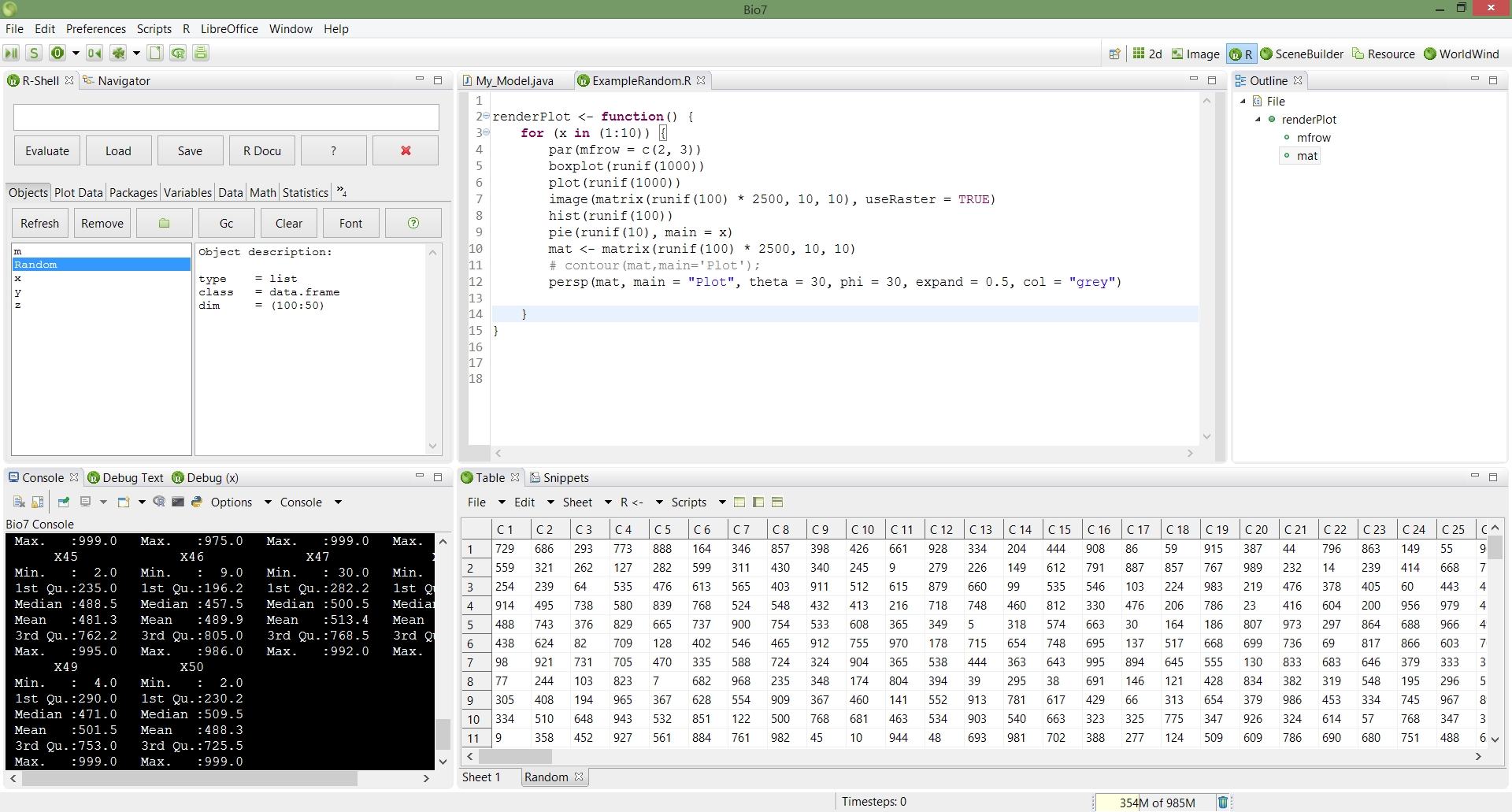1512x812 pixels.
Task: Click the trash can garbage collector icon
Action: (1222, 802)
